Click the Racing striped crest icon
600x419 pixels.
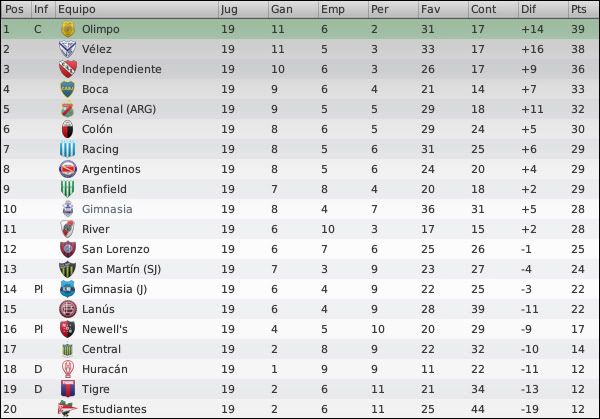pos(68,149)
